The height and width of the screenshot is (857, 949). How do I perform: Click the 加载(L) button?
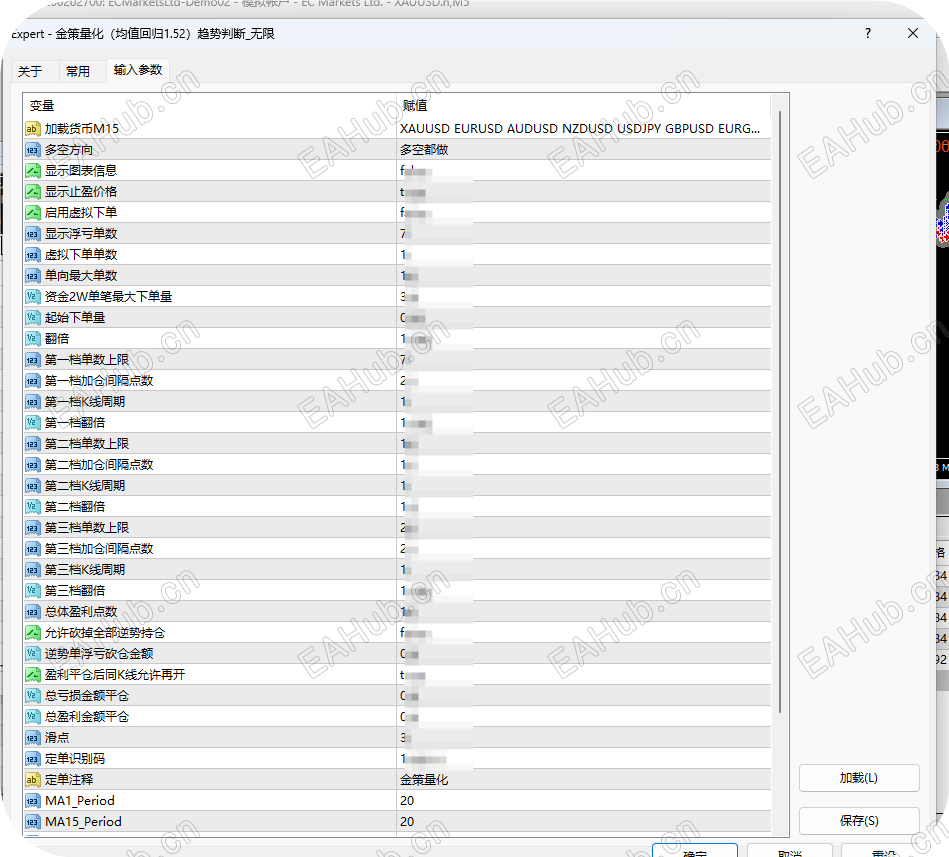tap(858, 778)
